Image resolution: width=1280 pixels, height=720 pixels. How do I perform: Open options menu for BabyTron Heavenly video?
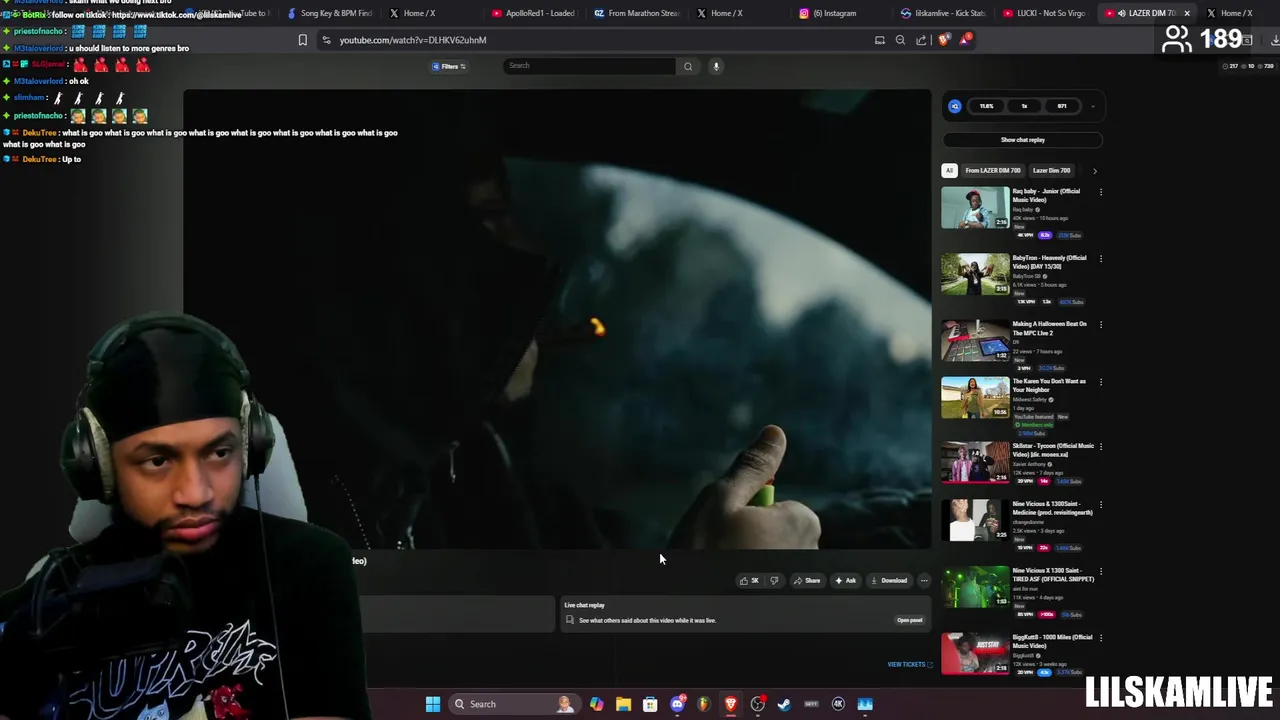[x=1101, y=259]
